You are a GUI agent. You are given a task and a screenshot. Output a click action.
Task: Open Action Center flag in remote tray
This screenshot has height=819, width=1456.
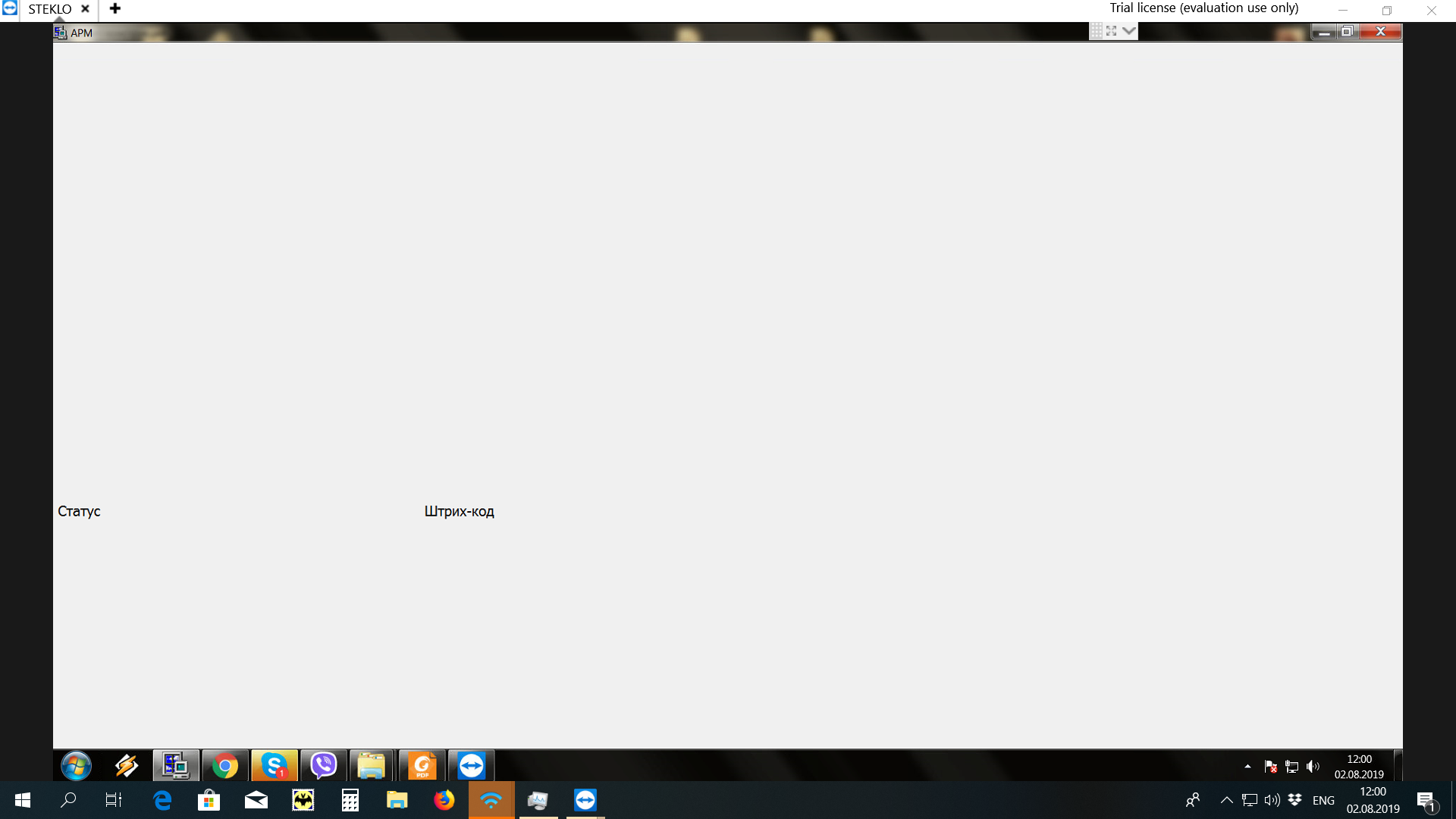pos(1271,767)
